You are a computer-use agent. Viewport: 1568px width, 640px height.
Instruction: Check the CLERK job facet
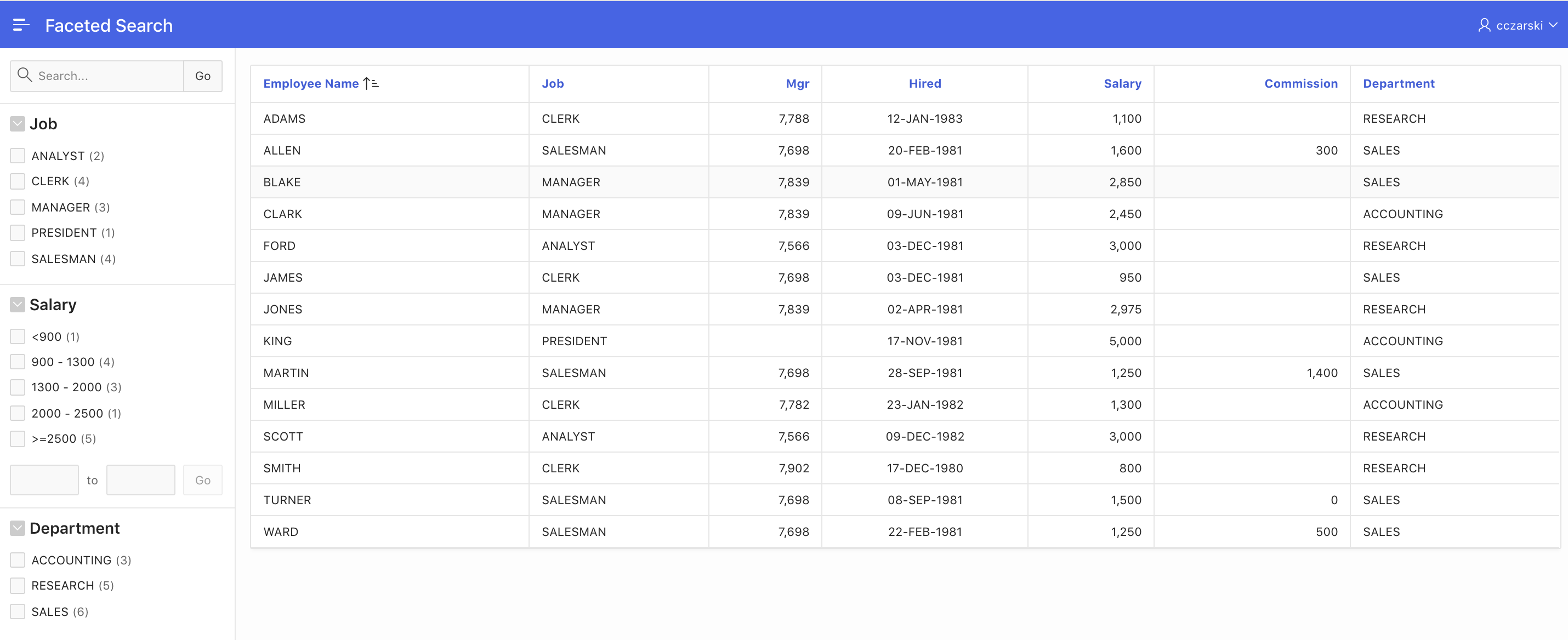[17, 181]
